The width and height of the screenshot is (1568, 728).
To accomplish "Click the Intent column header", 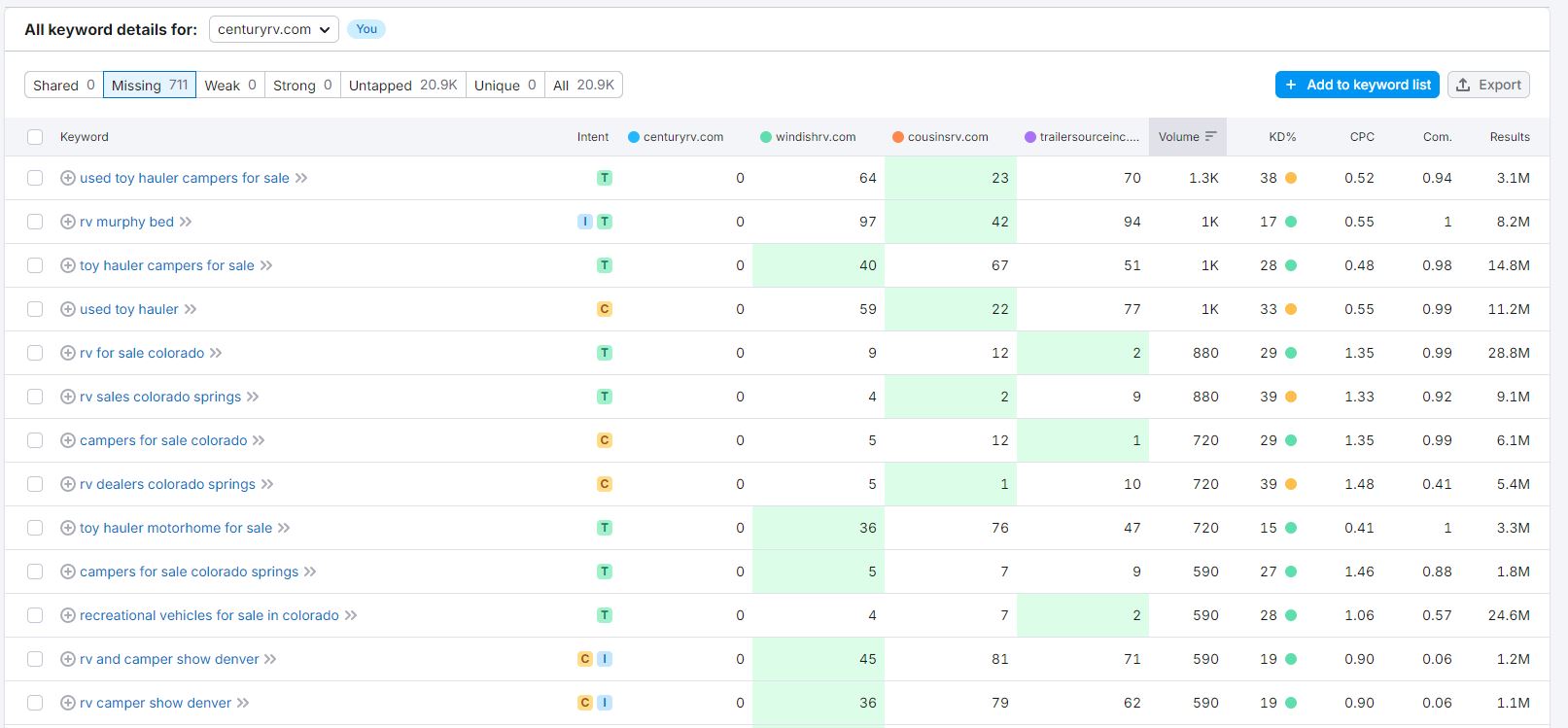I will click(x=593, y=137).
